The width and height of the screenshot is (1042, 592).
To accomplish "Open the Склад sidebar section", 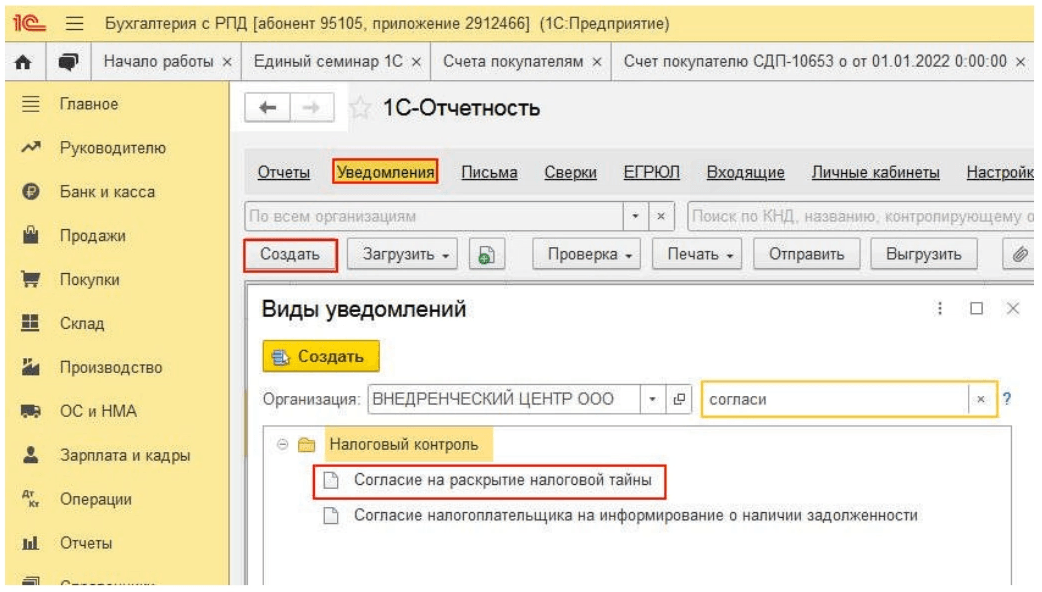I will click(82, 324).
